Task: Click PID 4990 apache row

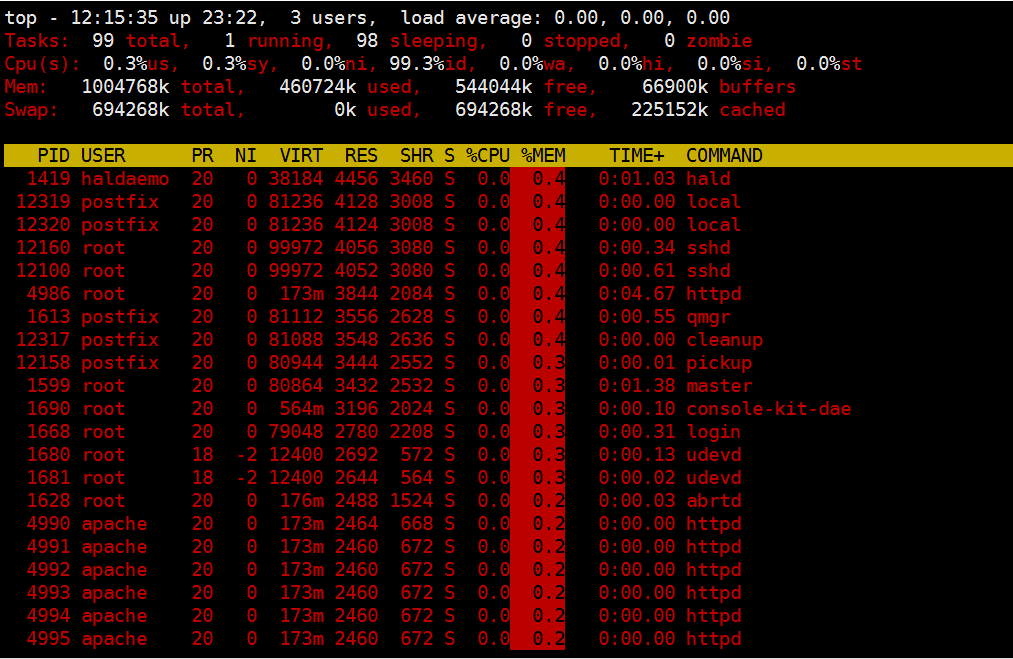Action: pos(48,524)
